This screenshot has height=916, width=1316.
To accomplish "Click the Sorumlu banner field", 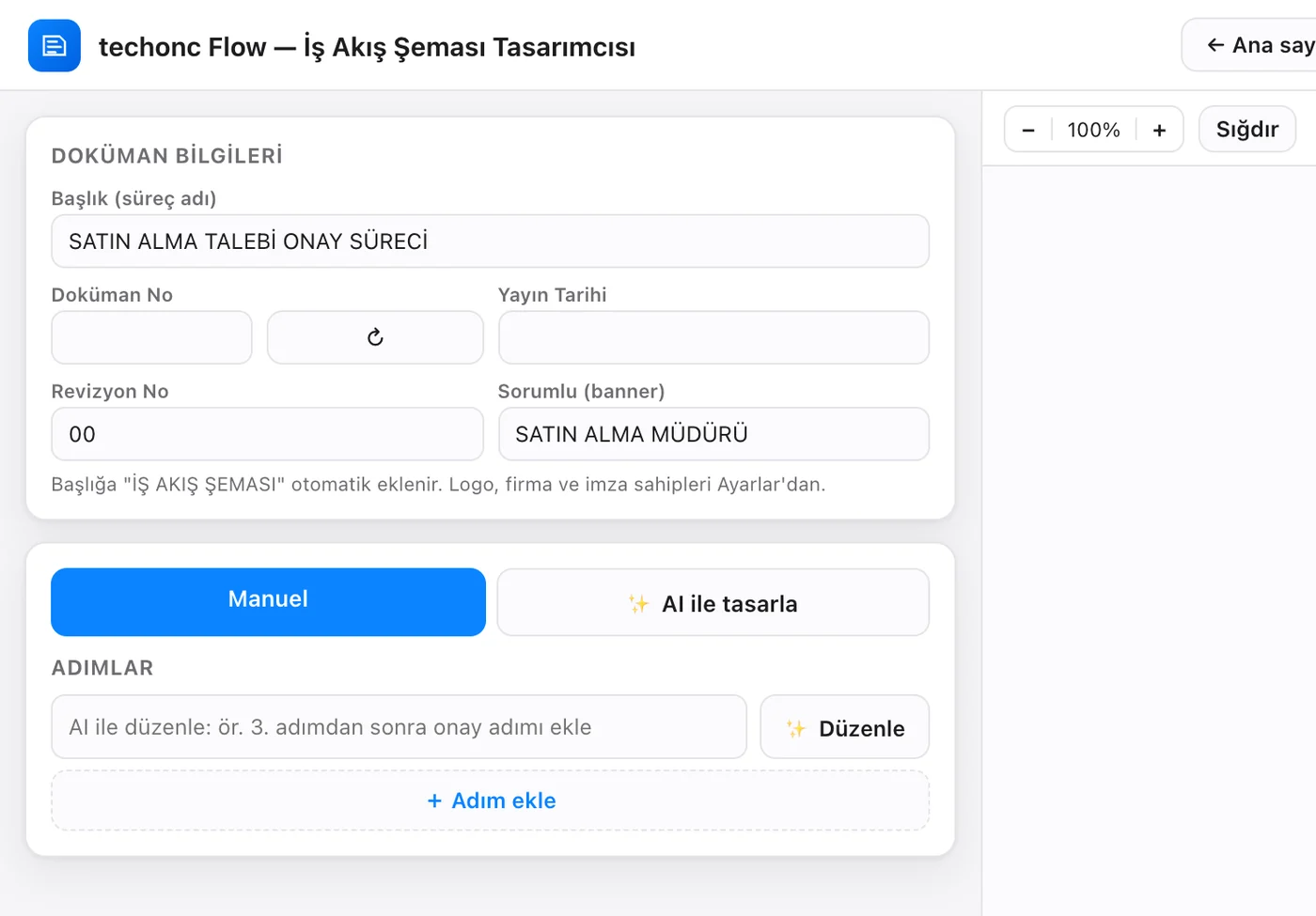I will (713, 434).
